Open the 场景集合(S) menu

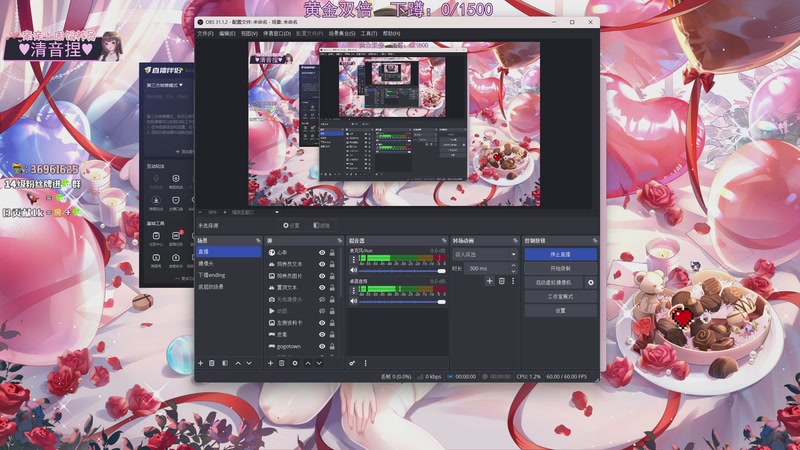click(342, 34)
